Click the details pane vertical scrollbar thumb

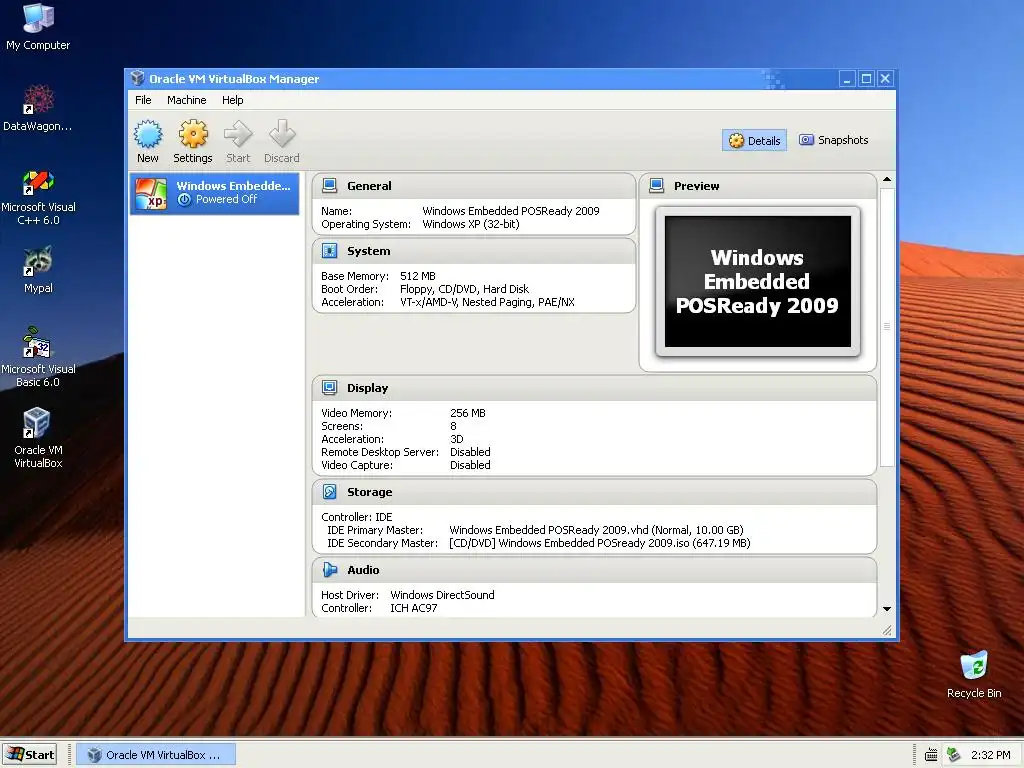(x=887, y=327)
